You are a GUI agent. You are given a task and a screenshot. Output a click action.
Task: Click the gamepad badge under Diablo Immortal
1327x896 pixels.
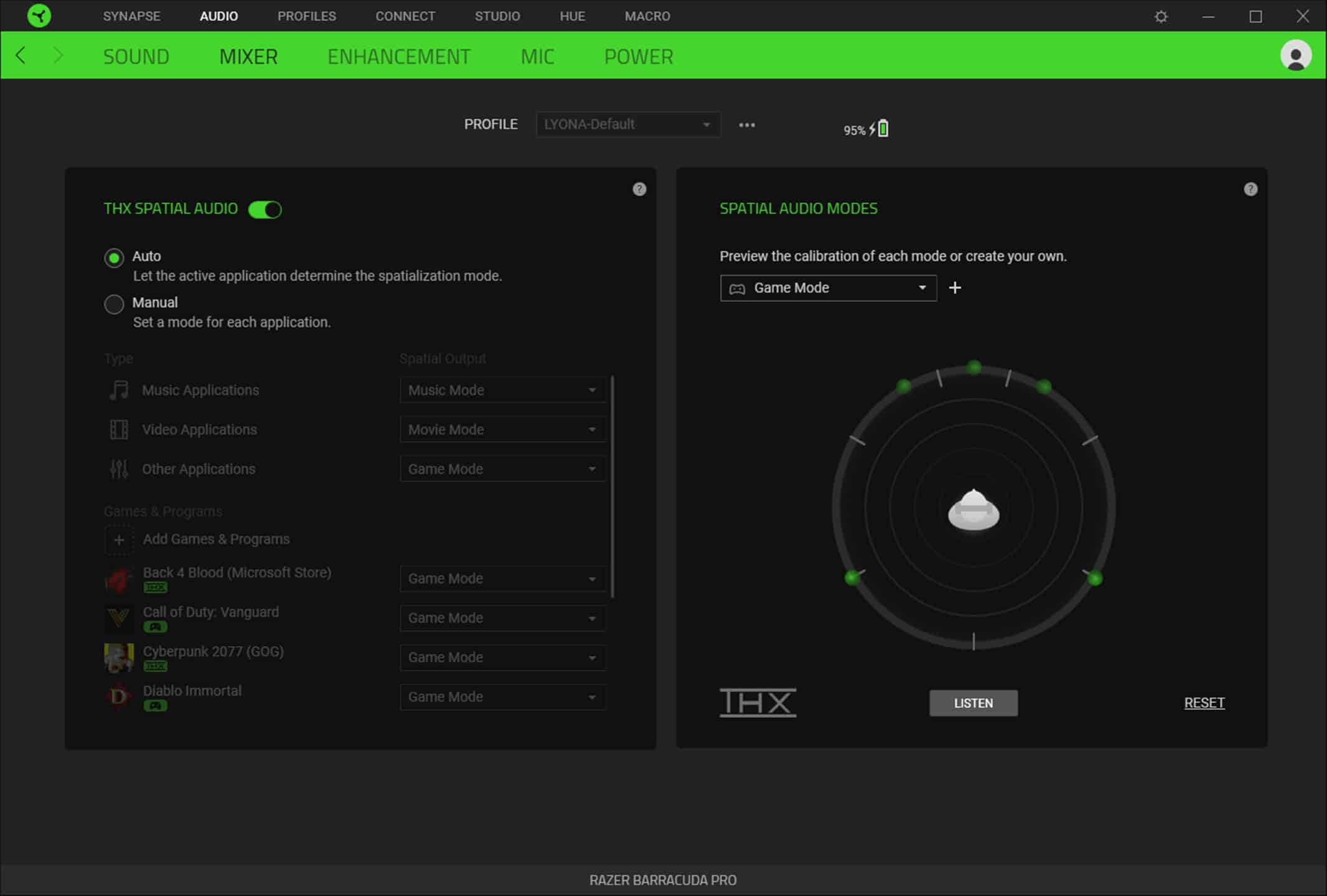[155, 706]
